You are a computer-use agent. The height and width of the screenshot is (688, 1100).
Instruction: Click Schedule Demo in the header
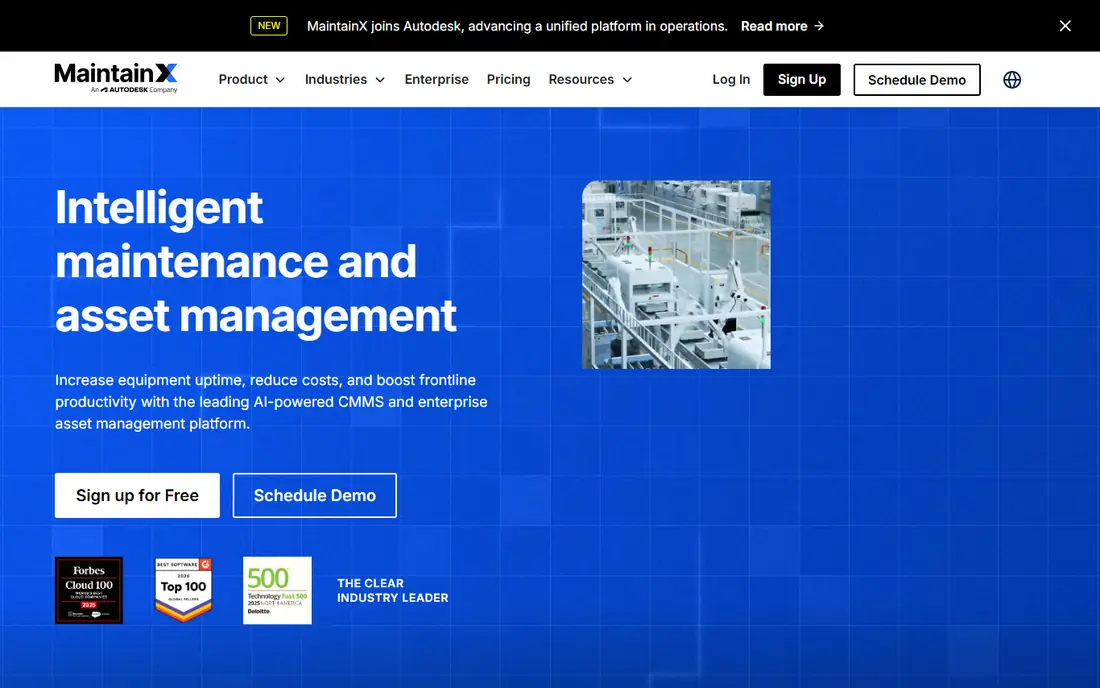coord(917,80)
